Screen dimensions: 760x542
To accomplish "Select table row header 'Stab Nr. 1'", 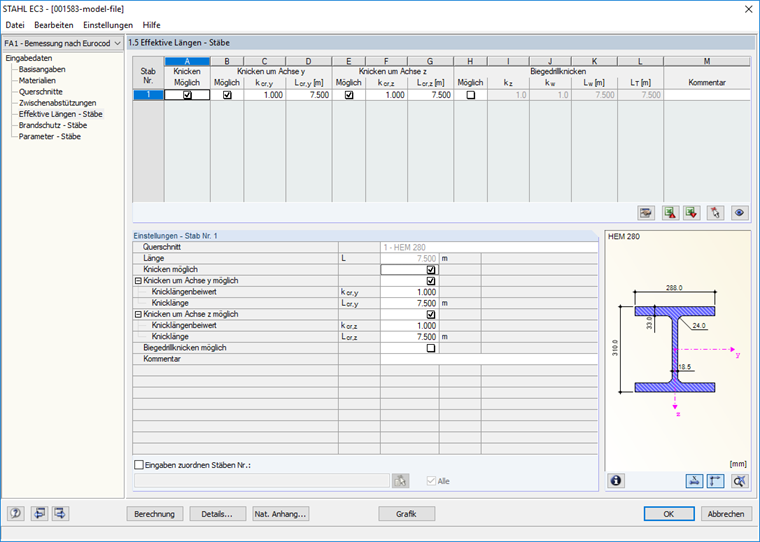I will (148, 95).
